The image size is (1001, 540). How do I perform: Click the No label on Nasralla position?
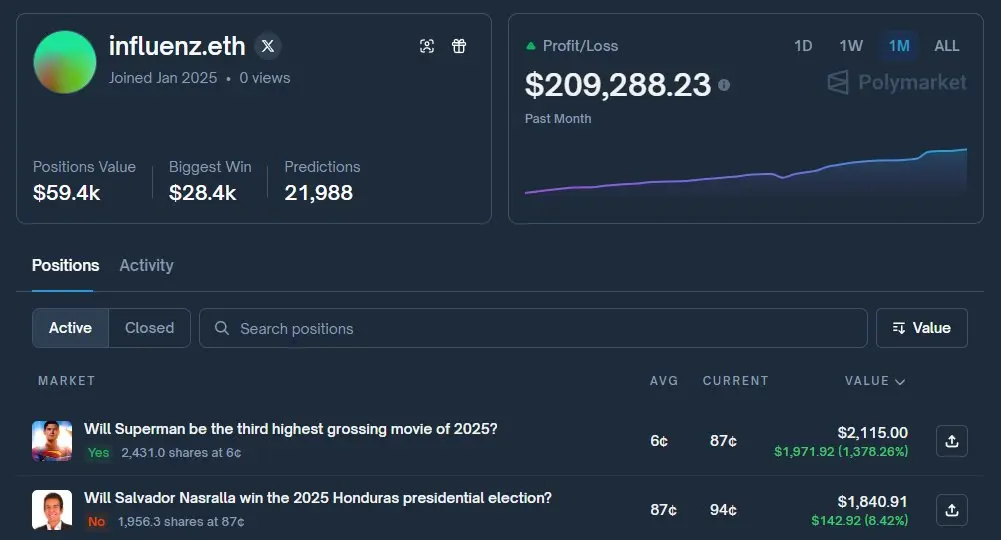pos(96,521)
